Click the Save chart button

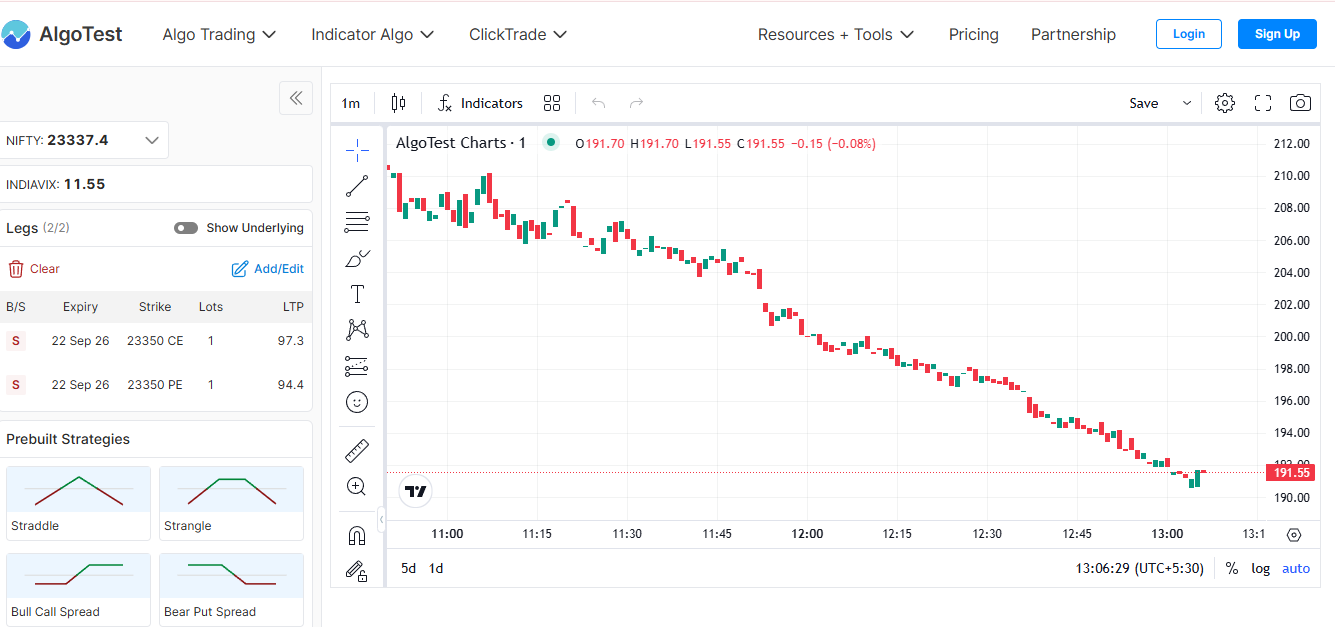(x=1144, y=103)
